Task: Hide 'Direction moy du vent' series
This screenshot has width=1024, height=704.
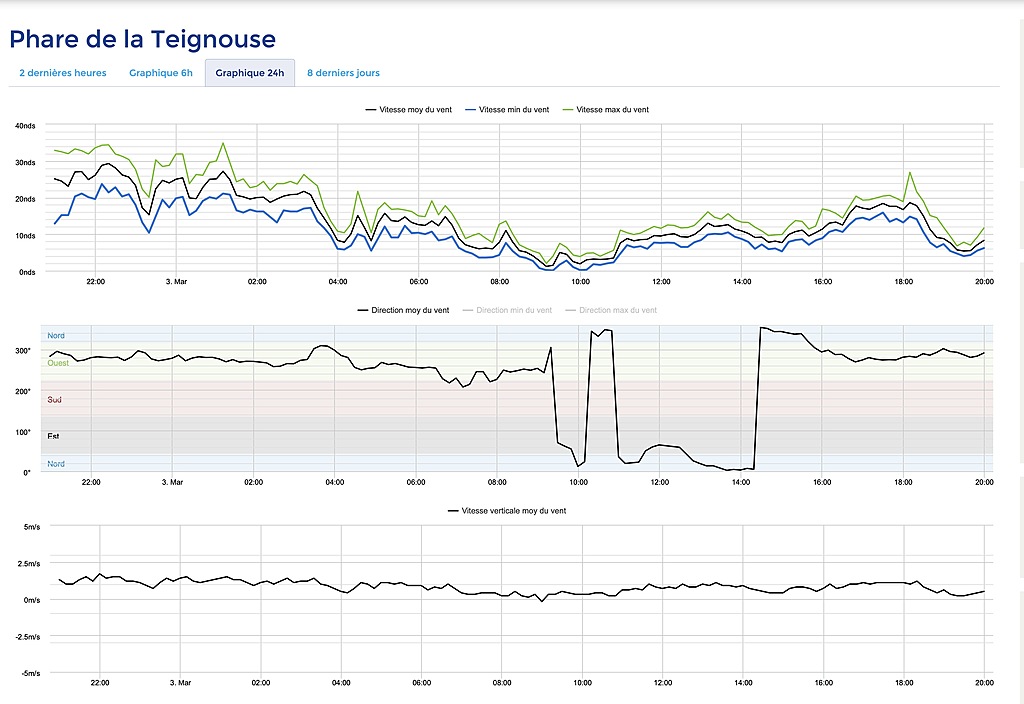Action: [403, 310]
